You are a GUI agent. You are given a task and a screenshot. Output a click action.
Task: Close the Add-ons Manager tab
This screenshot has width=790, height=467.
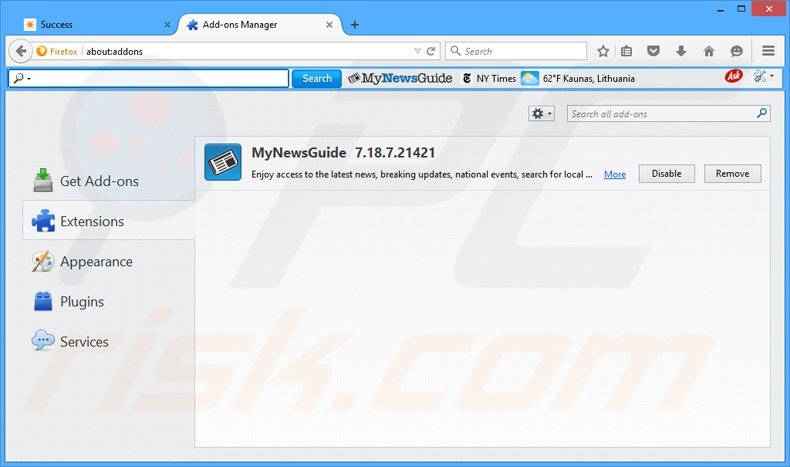(x=329, y=25)
